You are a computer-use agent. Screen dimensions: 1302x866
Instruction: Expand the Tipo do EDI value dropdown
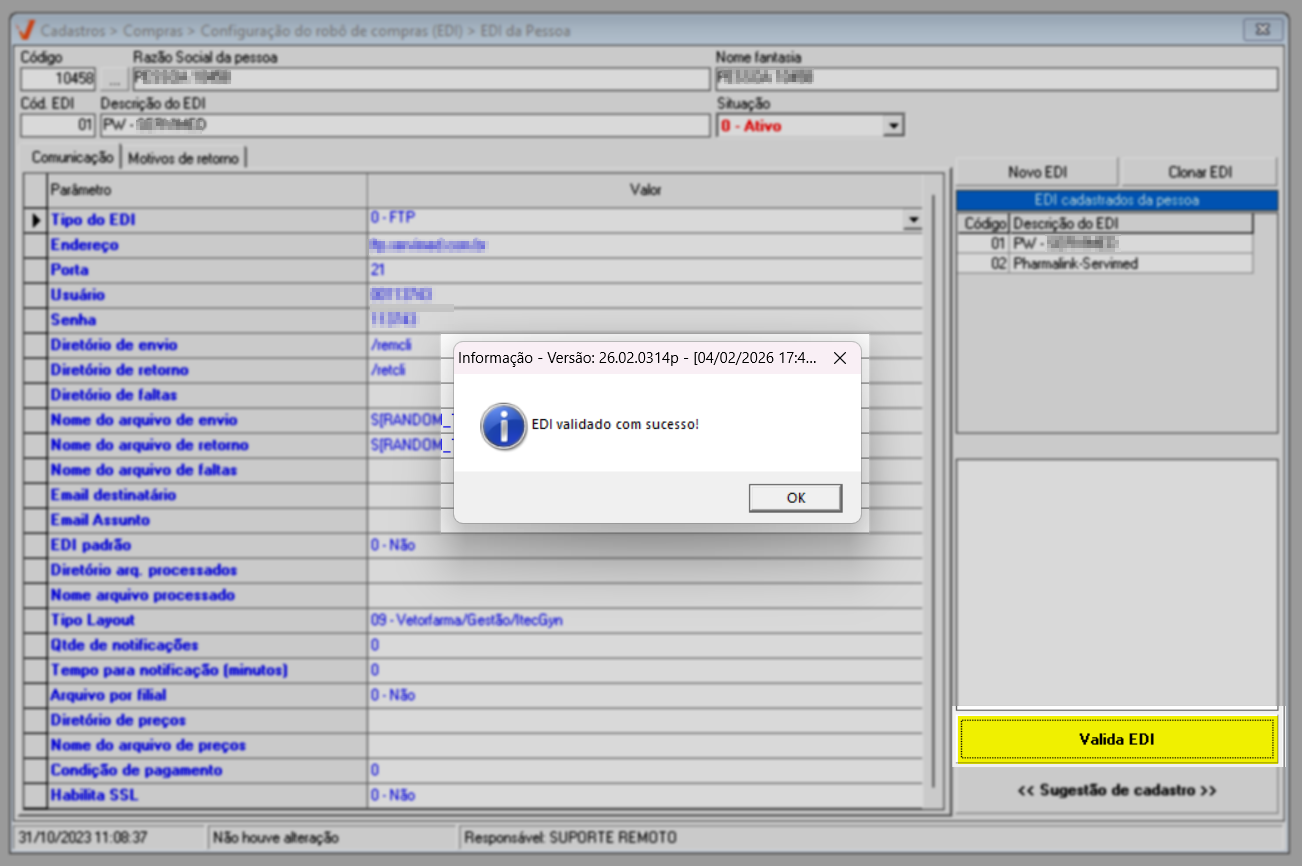coord(911,220)
